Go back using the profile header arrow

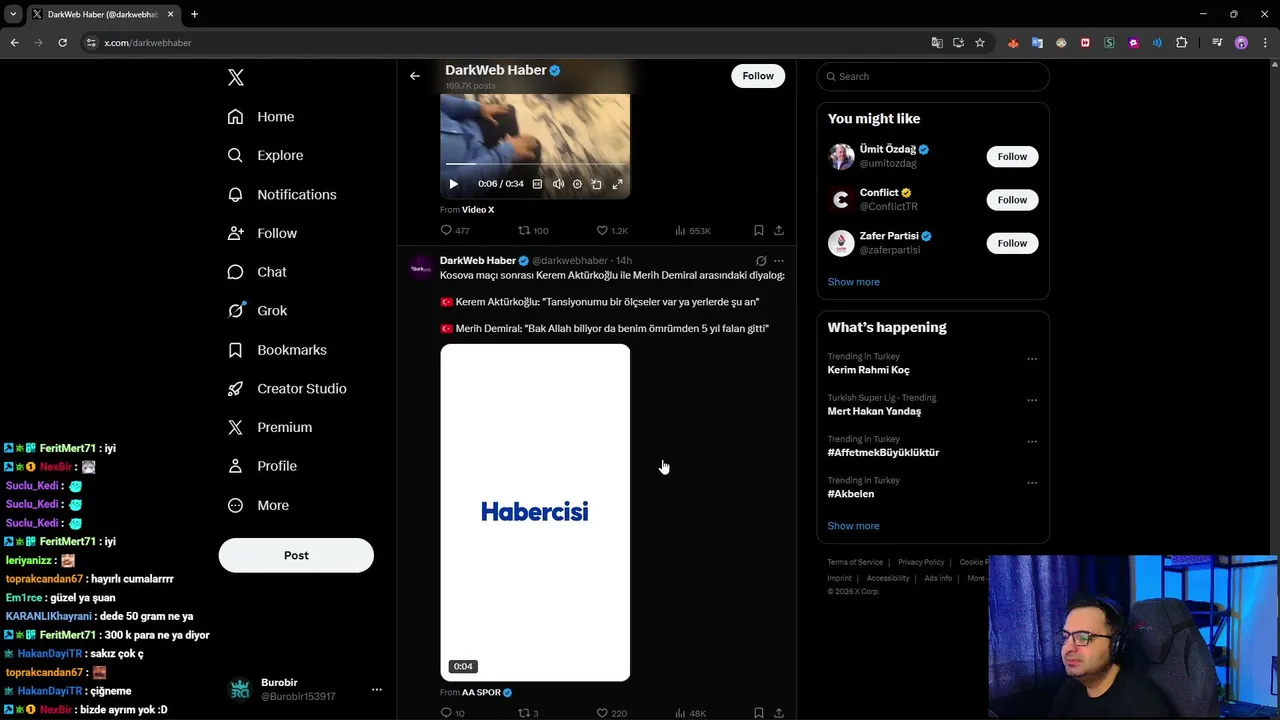414,76
